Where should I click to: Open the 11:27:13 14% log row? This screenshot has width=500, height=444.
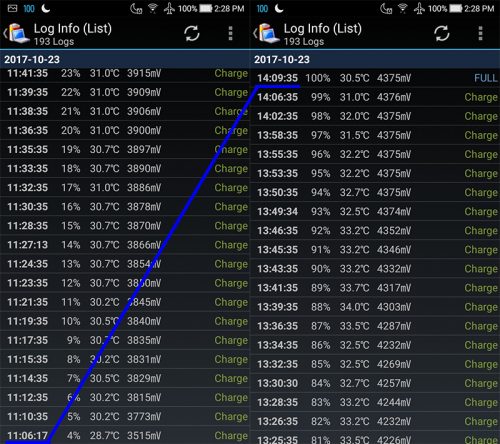point(125,245)
